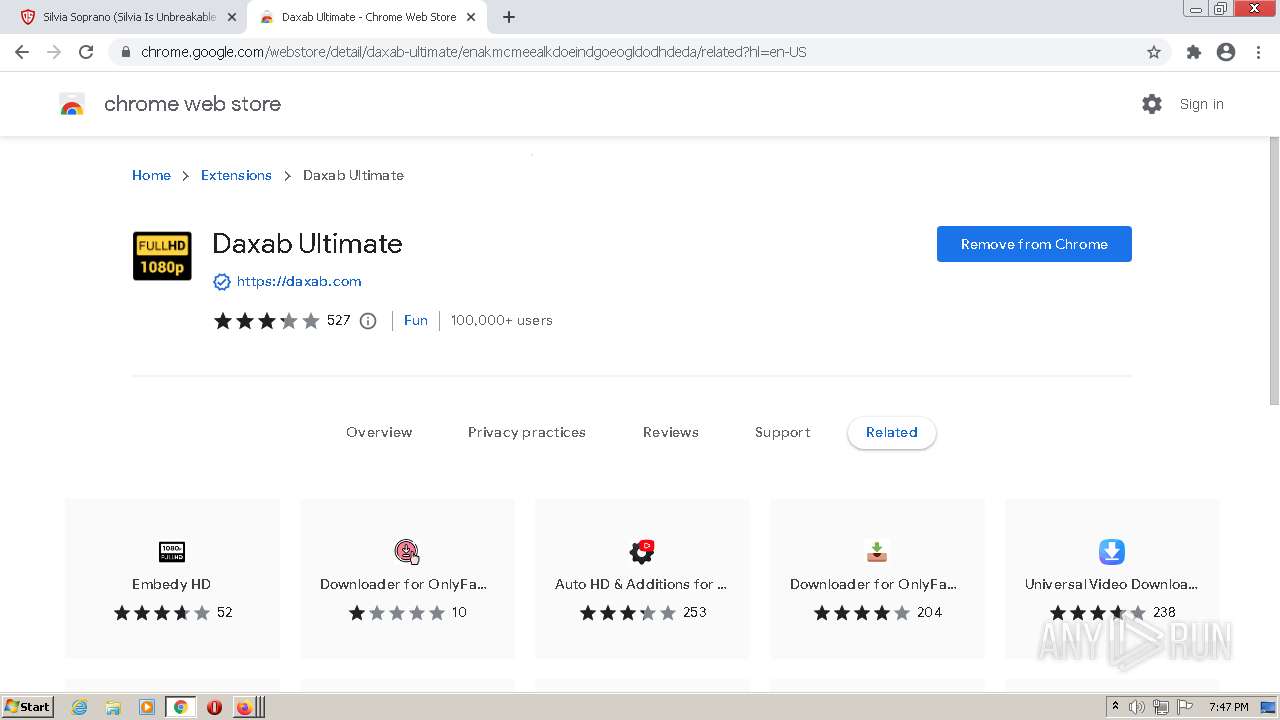Screen dimensions: 1280x720
Task: Open the media player taskbar icon
Action: click(147, 707)
